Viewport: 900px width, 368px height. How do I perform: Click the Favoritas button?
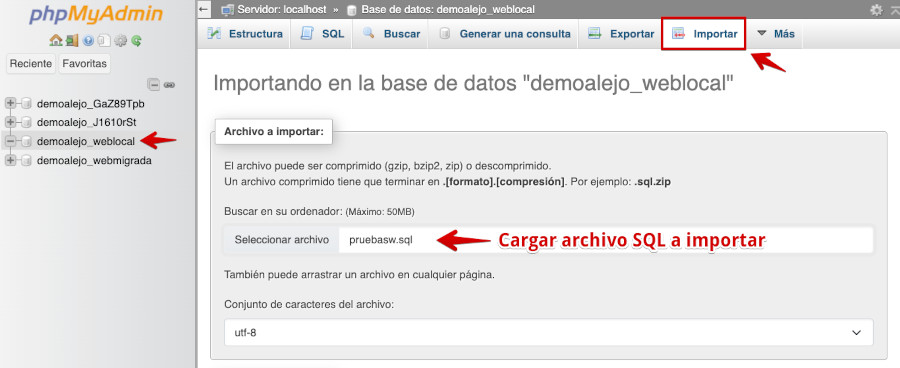pyautogui.click(x=84, y=64)
